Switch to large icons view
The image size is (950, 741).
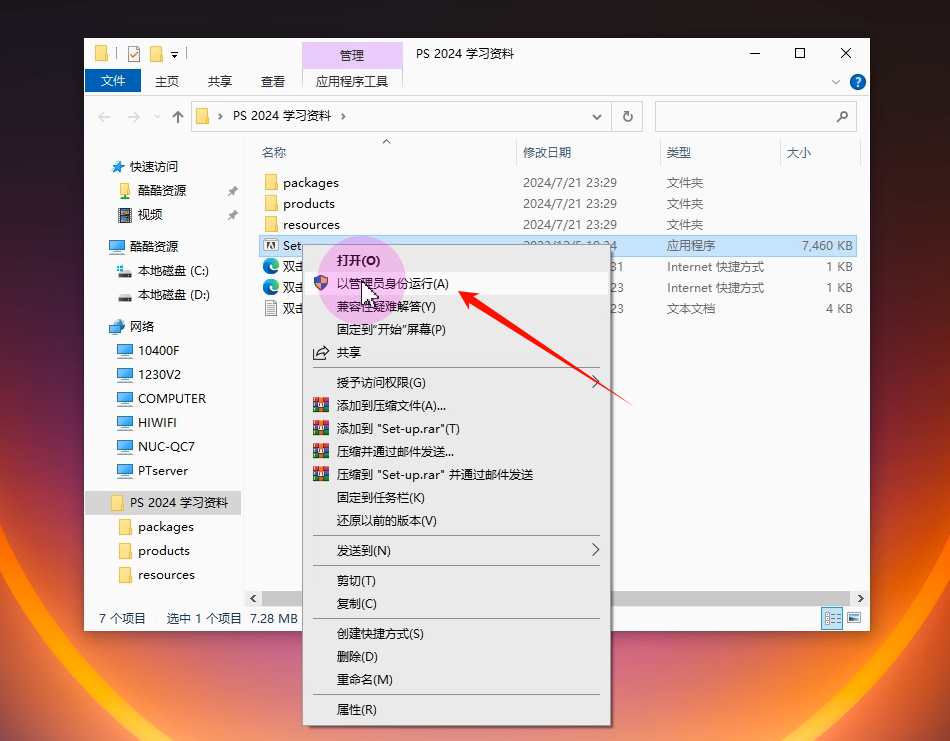click(x=854, y=618)
